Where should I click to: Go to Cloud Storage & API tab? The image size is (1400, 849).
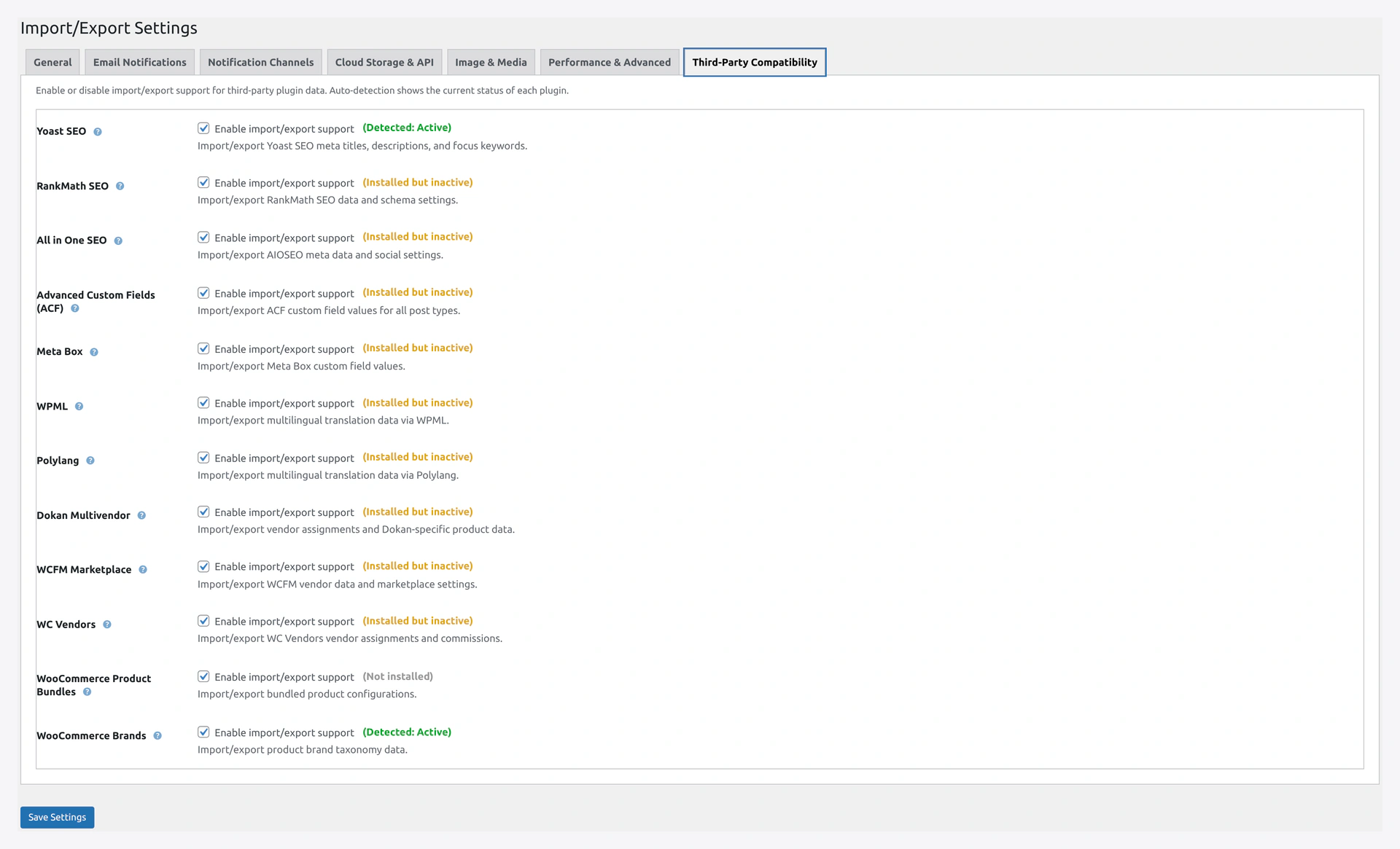tap(384, 62)
